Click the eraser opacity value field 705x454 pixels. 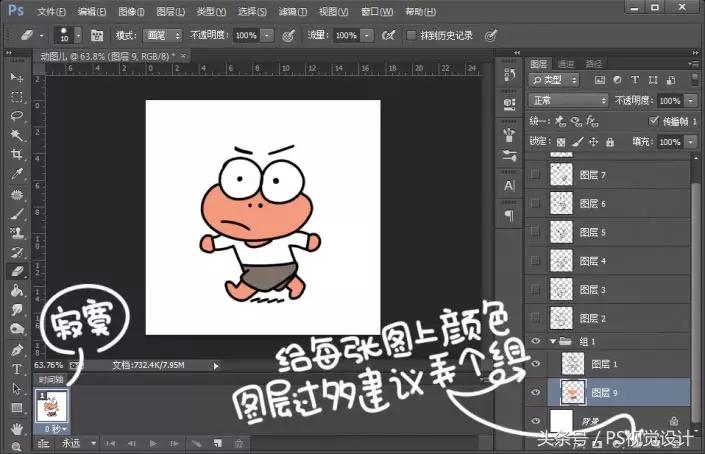tap(246, 35)
